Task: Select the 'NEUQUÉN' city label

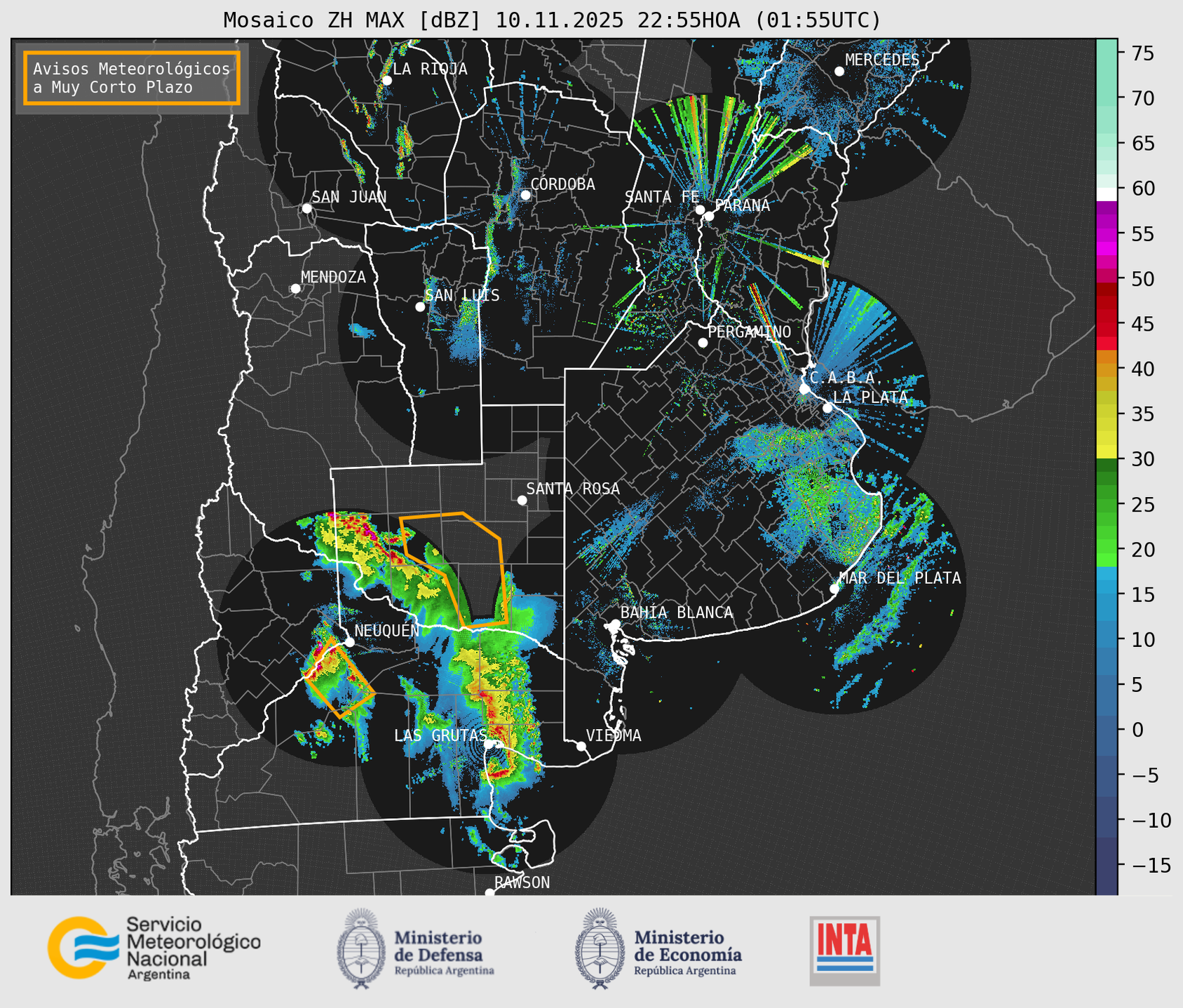Action: pyautogui.click(x=387, y=630)
